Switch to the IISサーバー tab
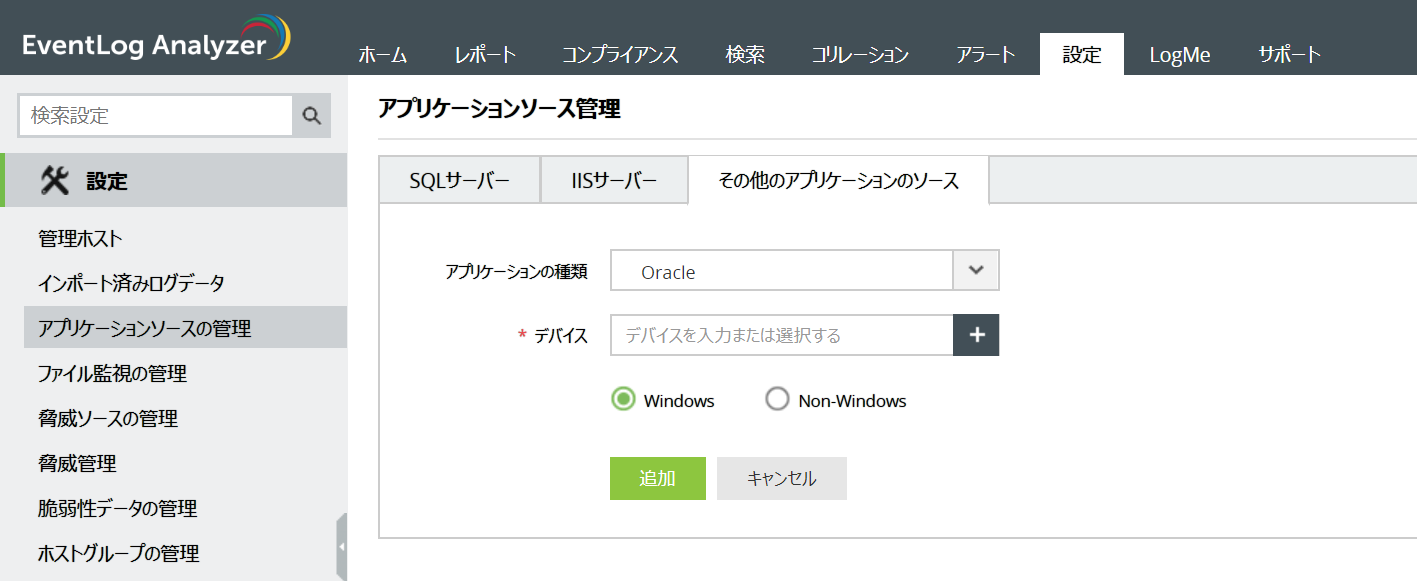The image size is (1417, 581). tap(614, 181)
